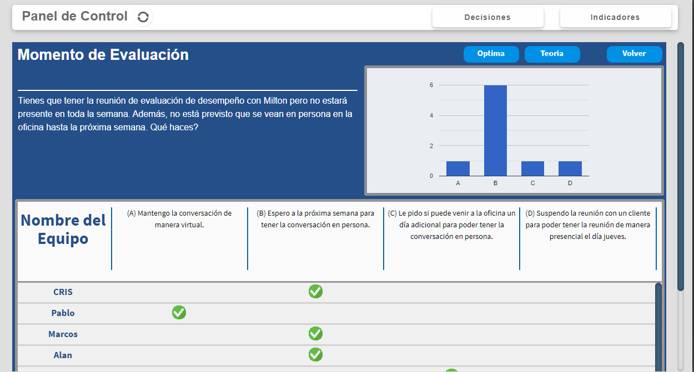The image size is (694, 372).
Task: Click the green checkmark in Marcos row
Action: point(316,333)
